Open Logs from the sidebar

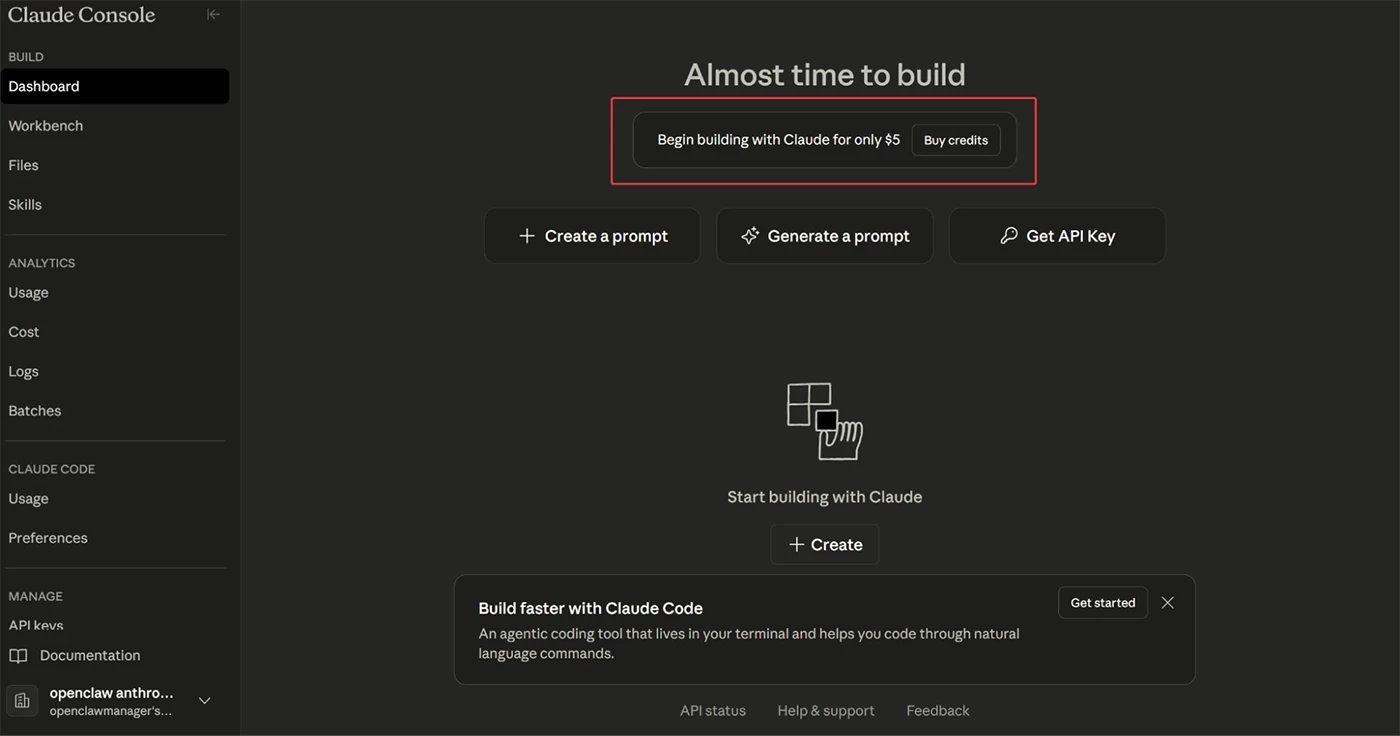(x=24, y=372)
